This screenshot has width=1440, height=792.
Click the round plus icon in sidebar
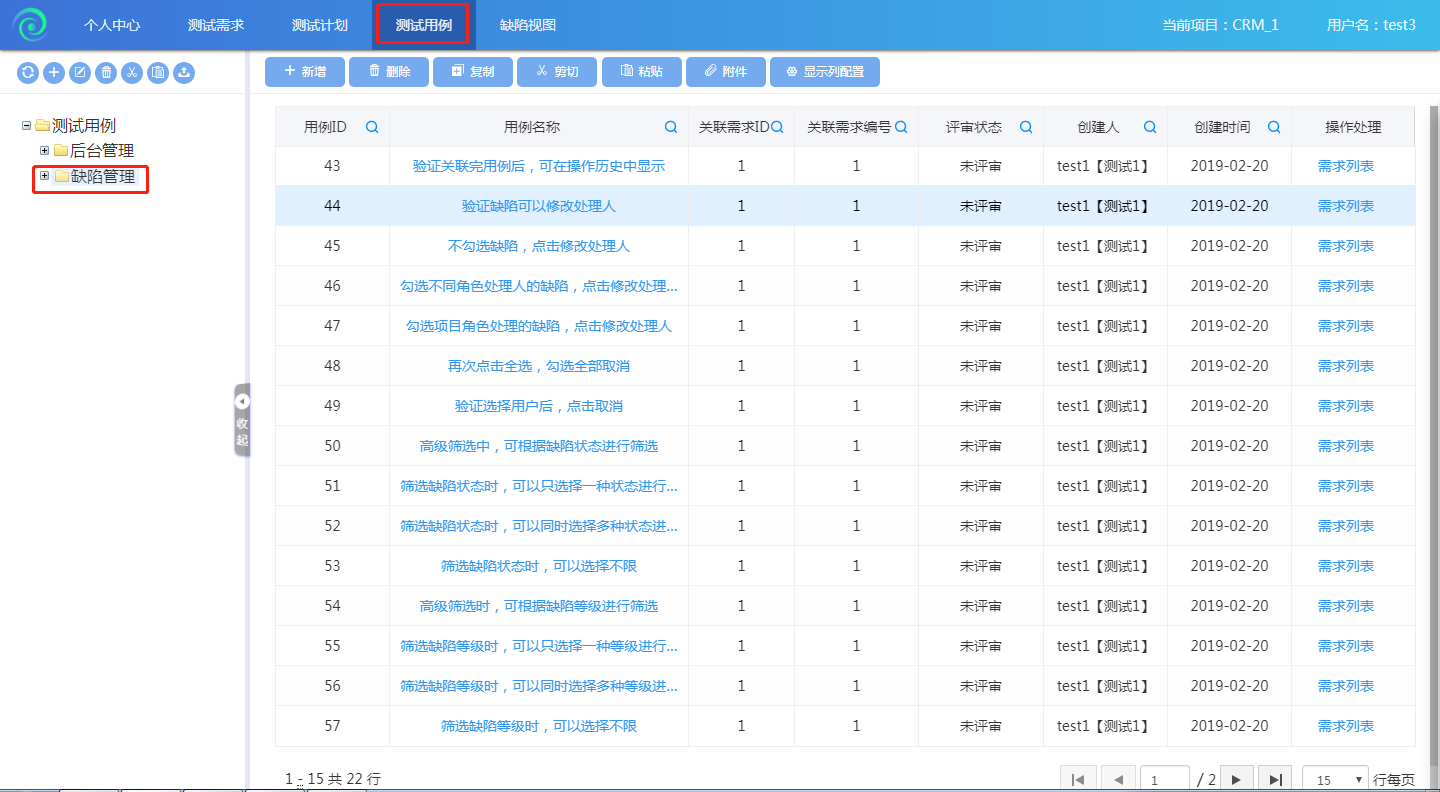click(x=54, y=72)
